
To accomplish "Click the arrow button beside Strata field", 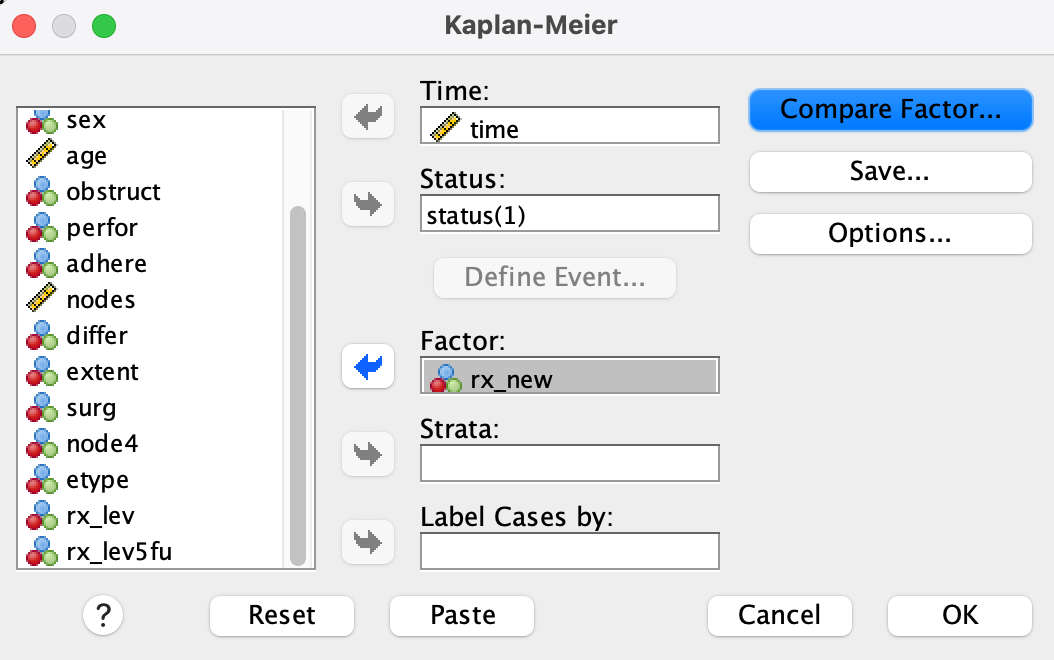I will (368, 455).
